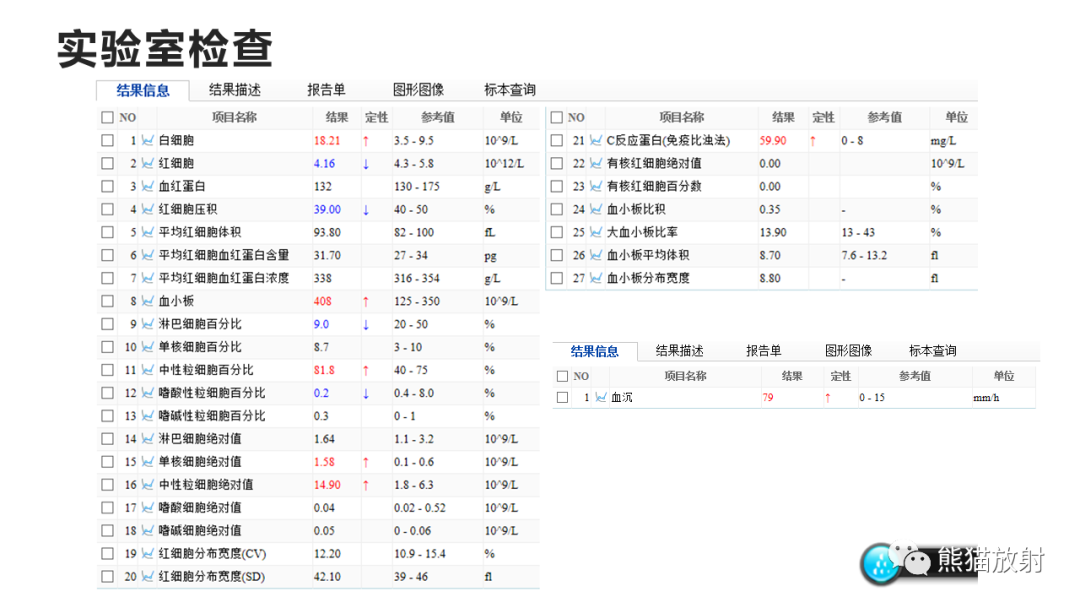Viewport: 1080px width, 608px height.
Task: Open 报告单 tab above 血沉 table
Action: click(763, 351)
